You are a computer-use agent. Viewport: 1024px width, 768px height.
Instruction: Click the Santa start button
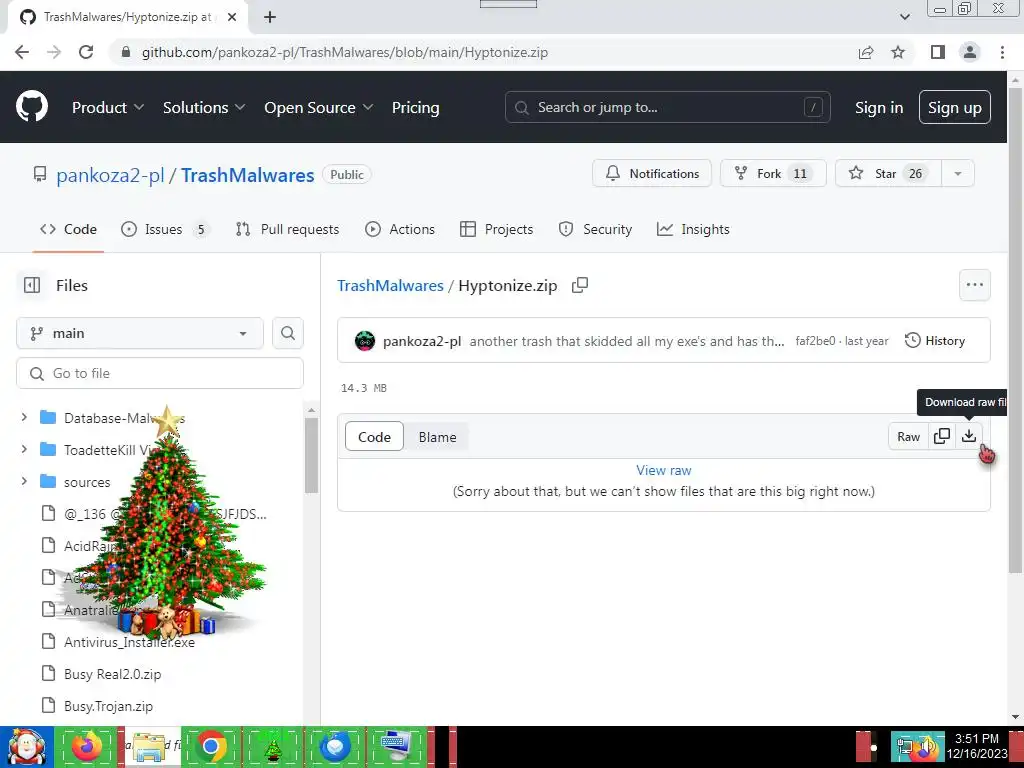click(26, 746)
